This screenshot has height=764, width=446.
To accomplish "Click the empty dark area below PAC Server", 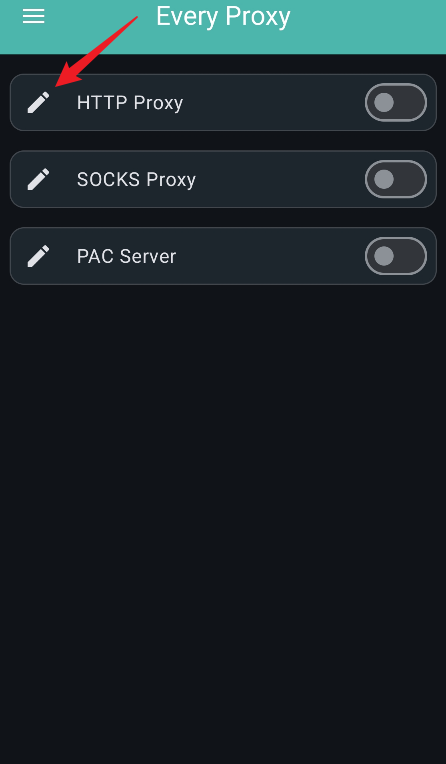I will [x=223, y=524].
